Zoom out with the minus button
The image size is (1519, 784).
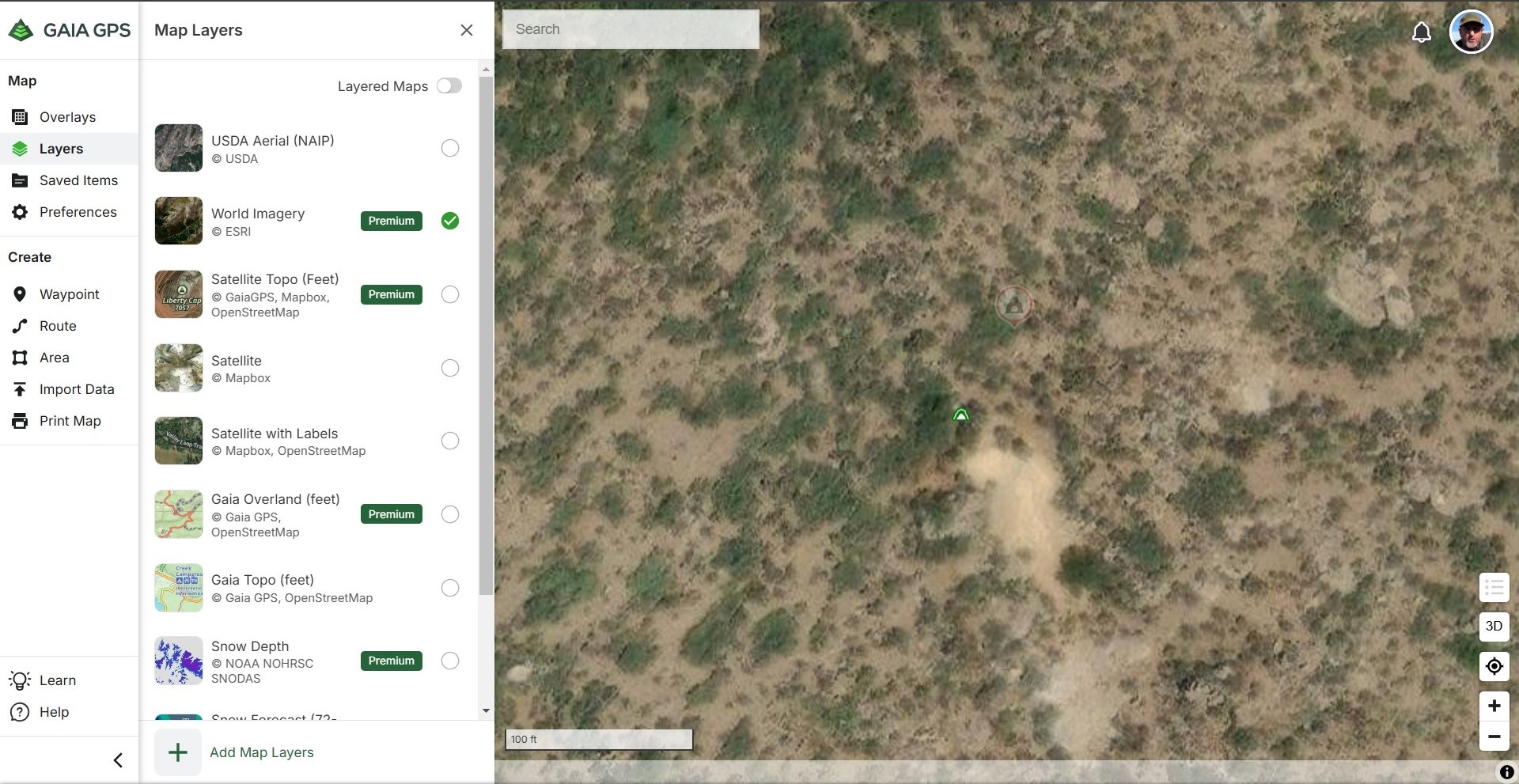[x=1494, y=737]
